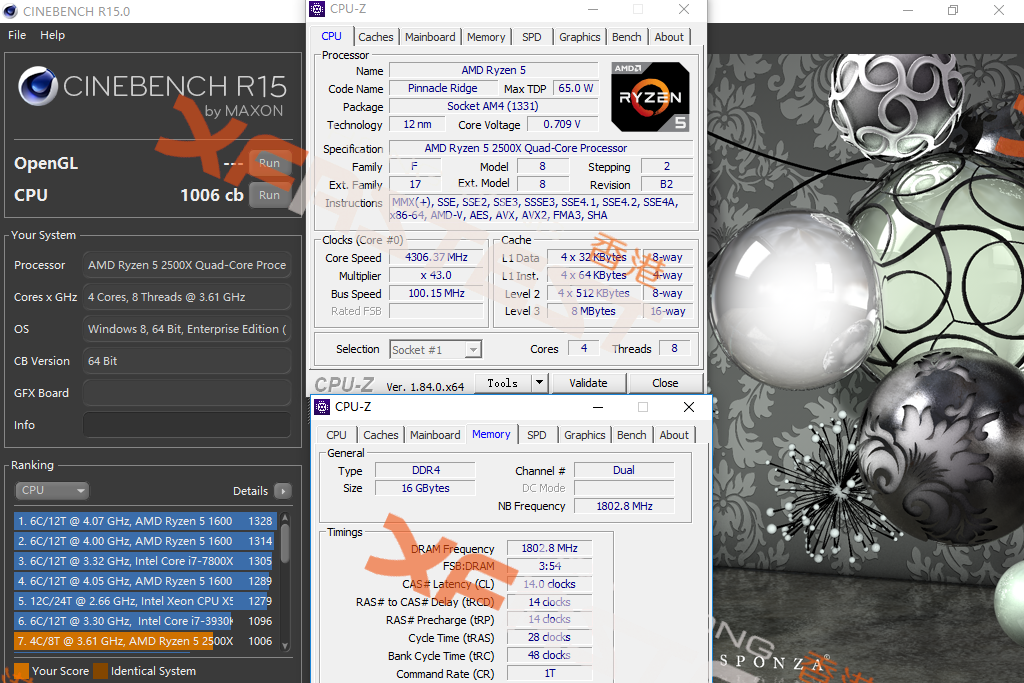
Task: Run the CPU benchmark in Cinebench
Action: [x=268, y=195]
